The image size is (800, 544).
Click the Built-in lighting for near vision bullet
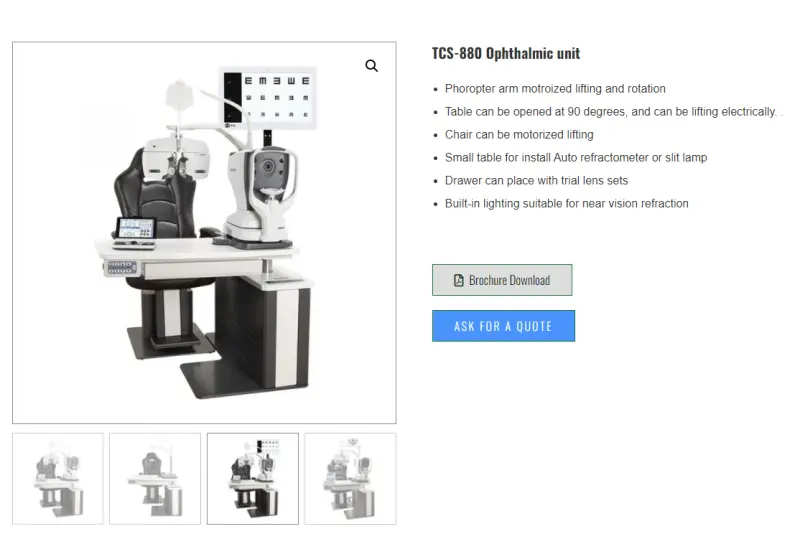coord(566,204)
